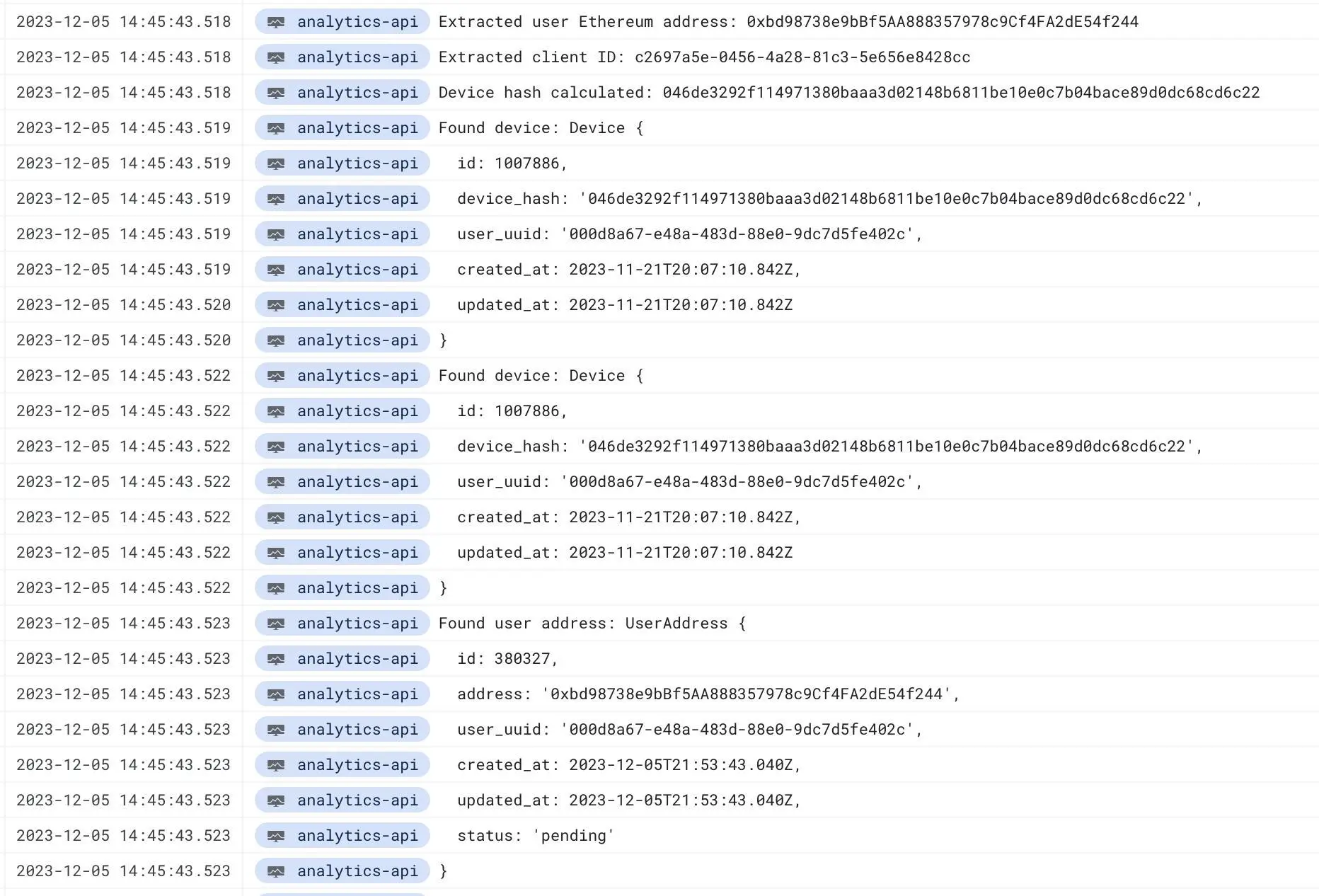Viewport: 1319px width, 896px height.
Task: Select the user_uuid message at 14:45:43.523
Action: 690,730
